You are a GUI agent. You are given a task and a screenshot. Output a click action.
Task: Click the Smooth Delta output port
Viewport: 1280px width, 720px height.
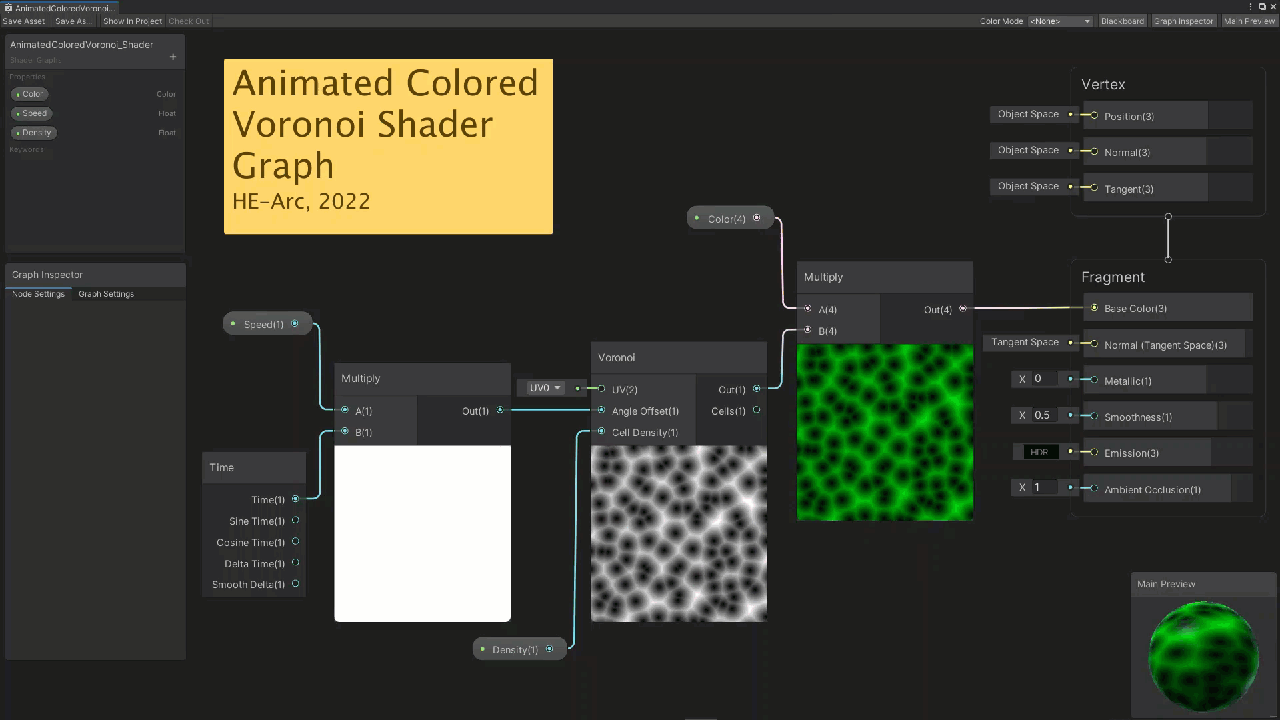tap(295, 584)
